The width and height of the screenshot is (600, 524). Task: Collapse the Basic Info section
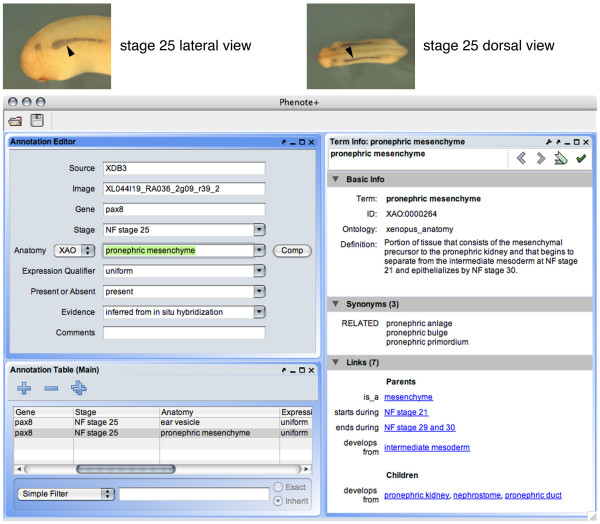point(335,179)
